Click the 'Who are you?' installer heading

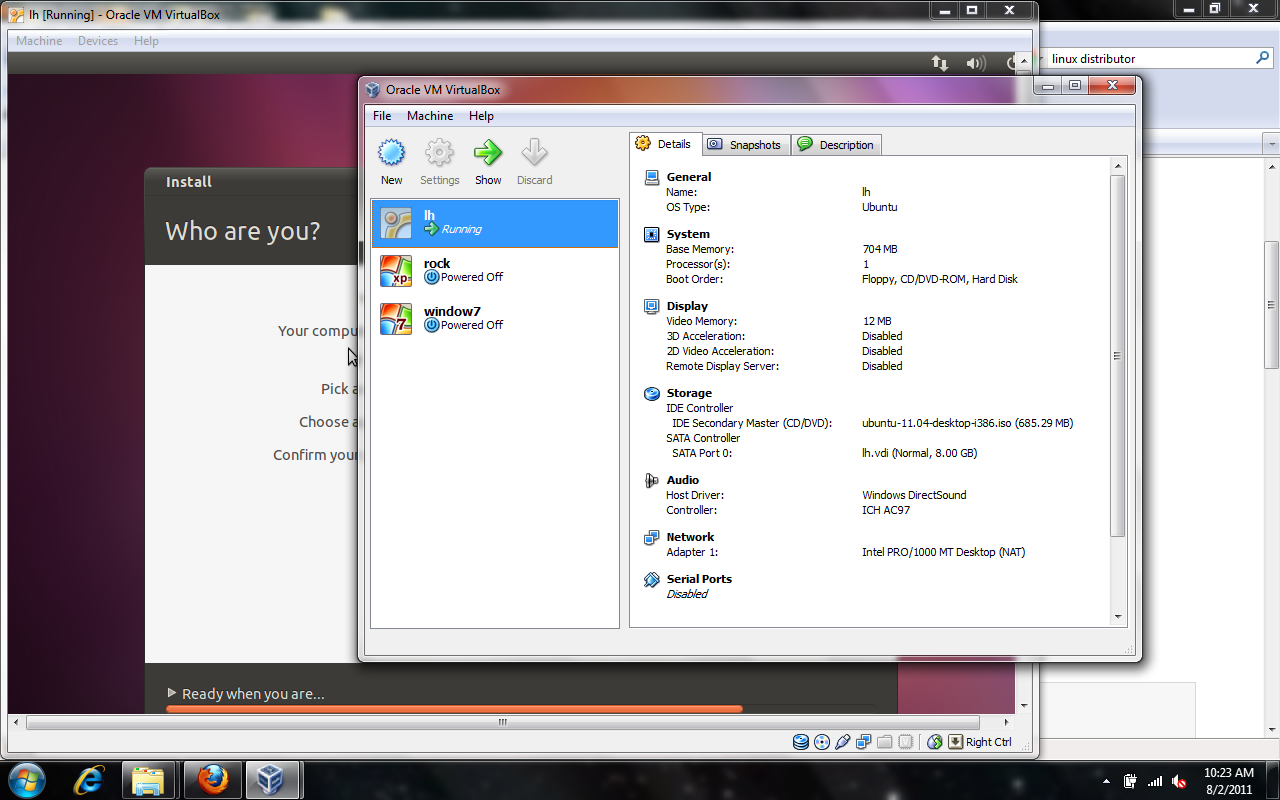(243, 231)
